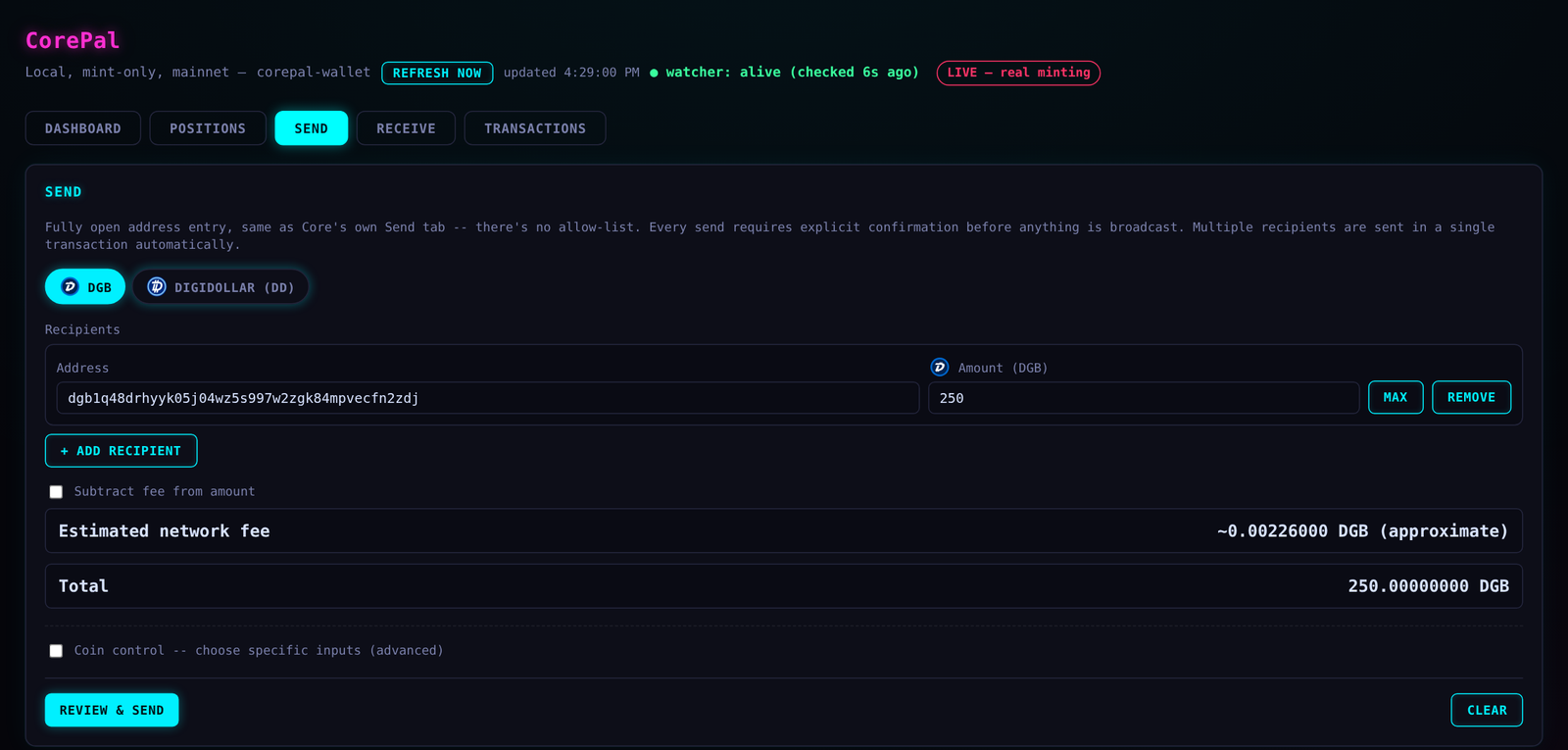Image resolution: width=1568 pixels, height=750 pixels.
Task: Remove the recipient row
Action: [x=1471, y=397]
